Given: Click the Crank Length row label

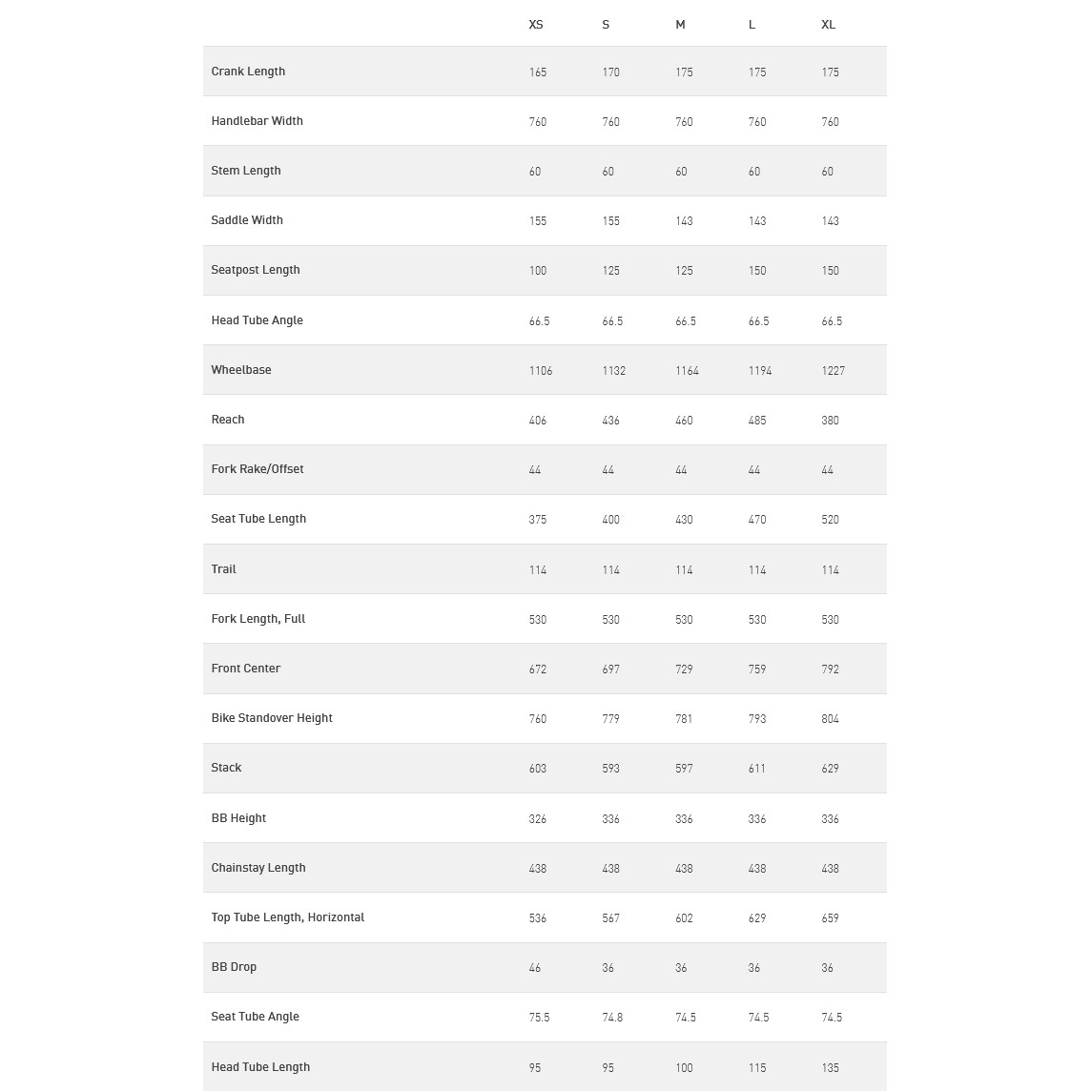Looking at the screenshot, I should click(248, 72).
